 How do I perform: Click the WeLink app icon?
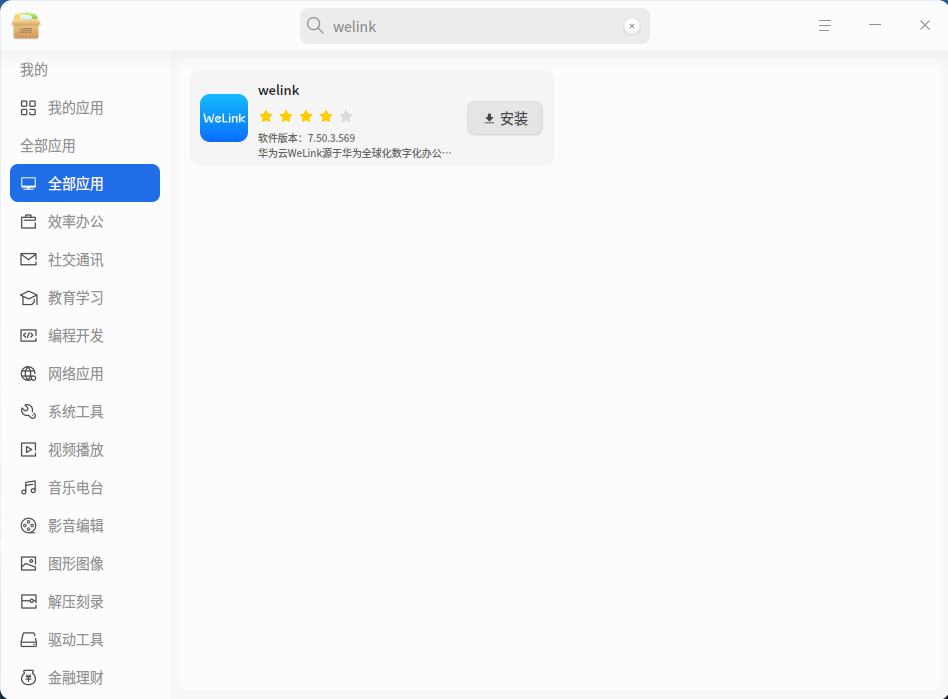(x=224, y=118)
